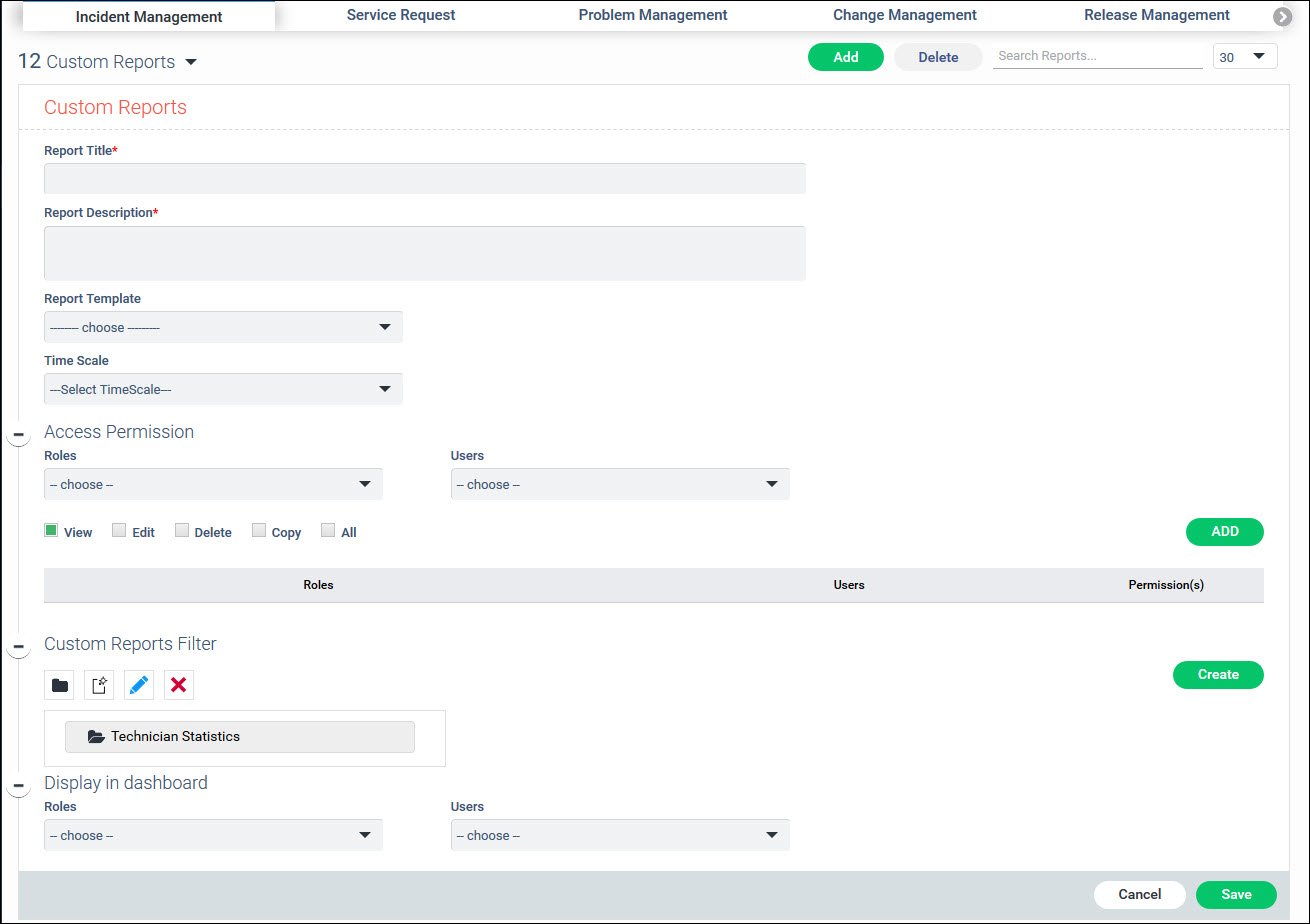Collapse the Display in dashboard section
1310x924 pixels.
click(18, 785)
